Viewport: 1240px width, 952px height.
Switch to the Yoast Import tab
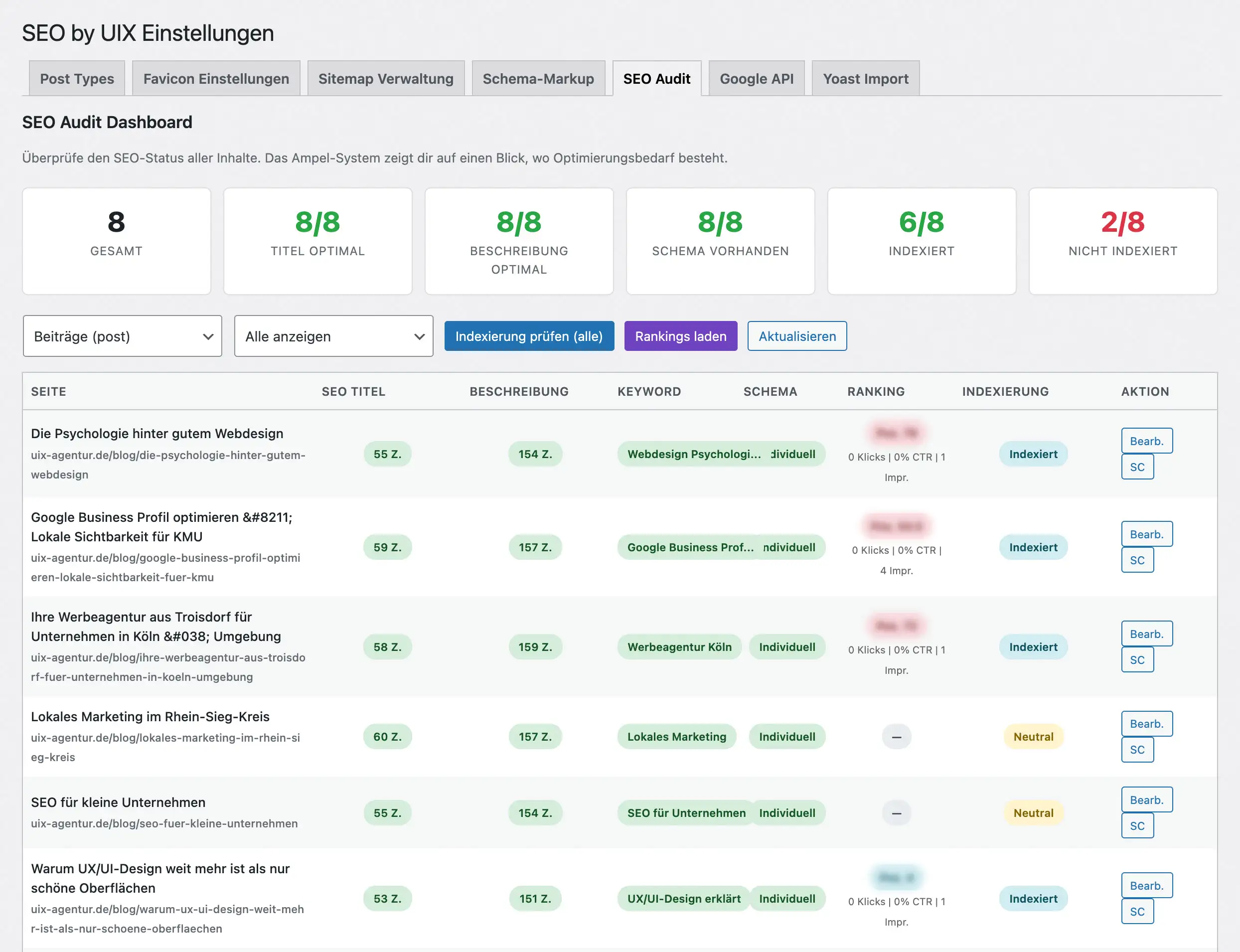coord(865,79)
